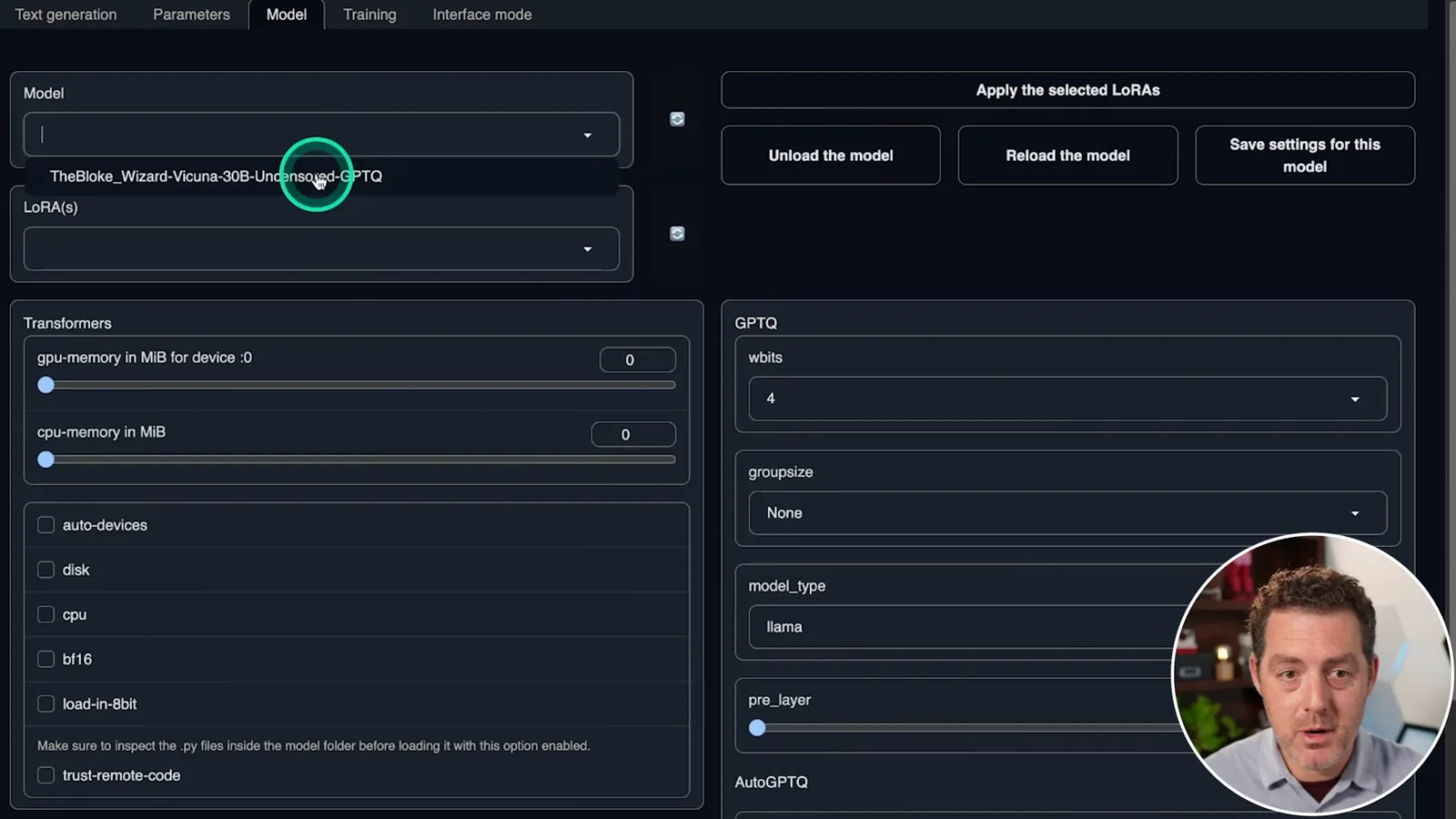Open the groupsize dropdown
Screen dimensions: 1456x819
coord(1067,513)
